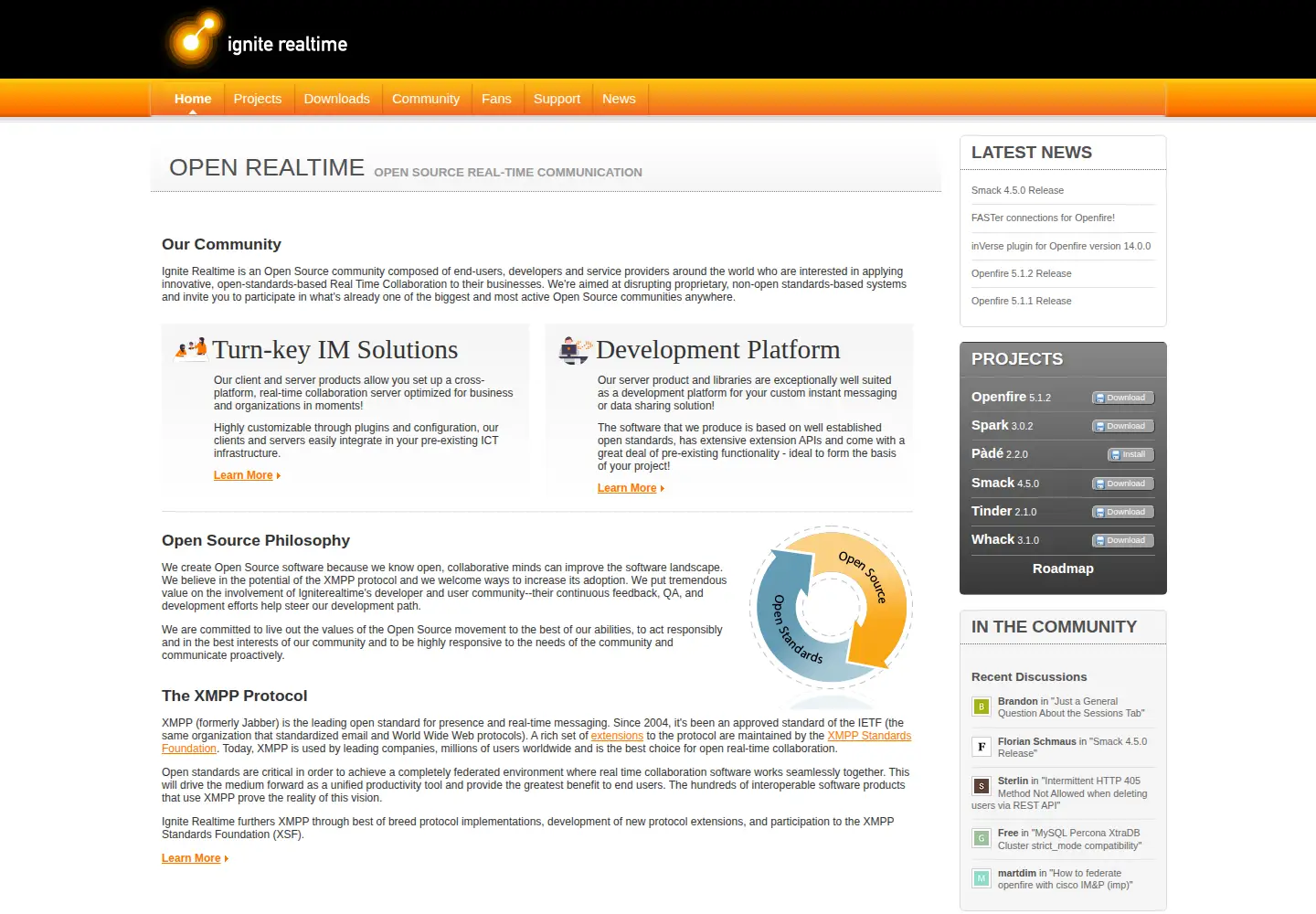Download Smack 4.5.0

(1123, 484)
